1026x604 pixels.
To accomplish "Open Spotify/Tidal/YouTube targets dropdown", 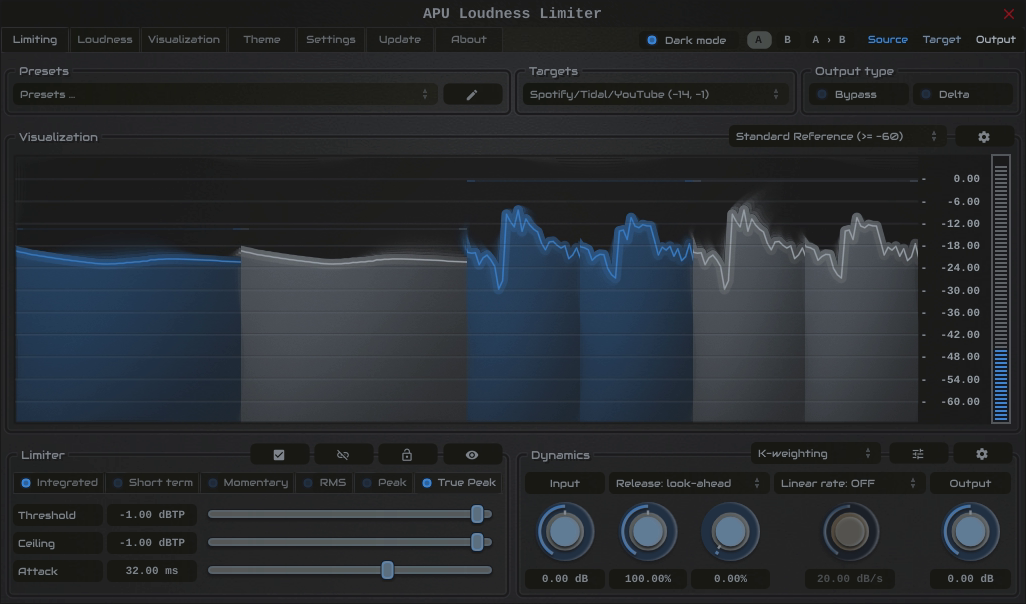I will [654, 94].
